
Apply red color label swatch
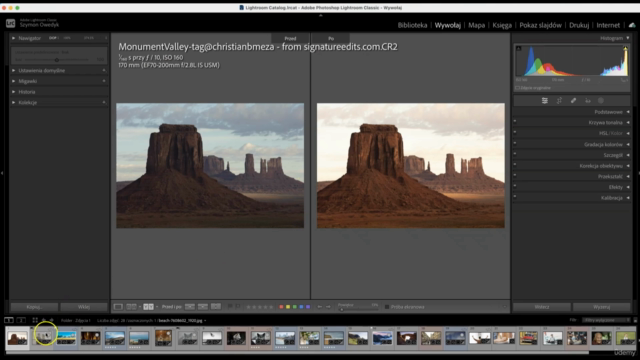pos(281,307)
